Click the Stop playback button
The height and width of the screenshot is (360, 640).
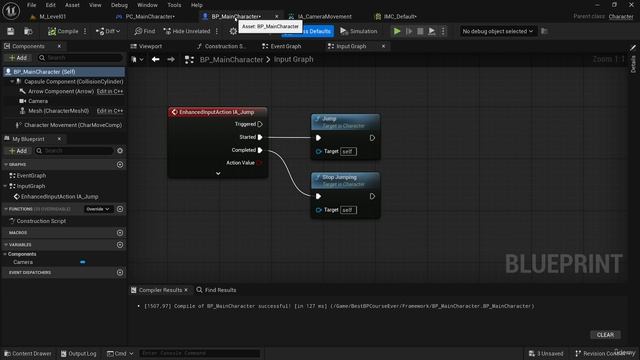pos(420,31)
